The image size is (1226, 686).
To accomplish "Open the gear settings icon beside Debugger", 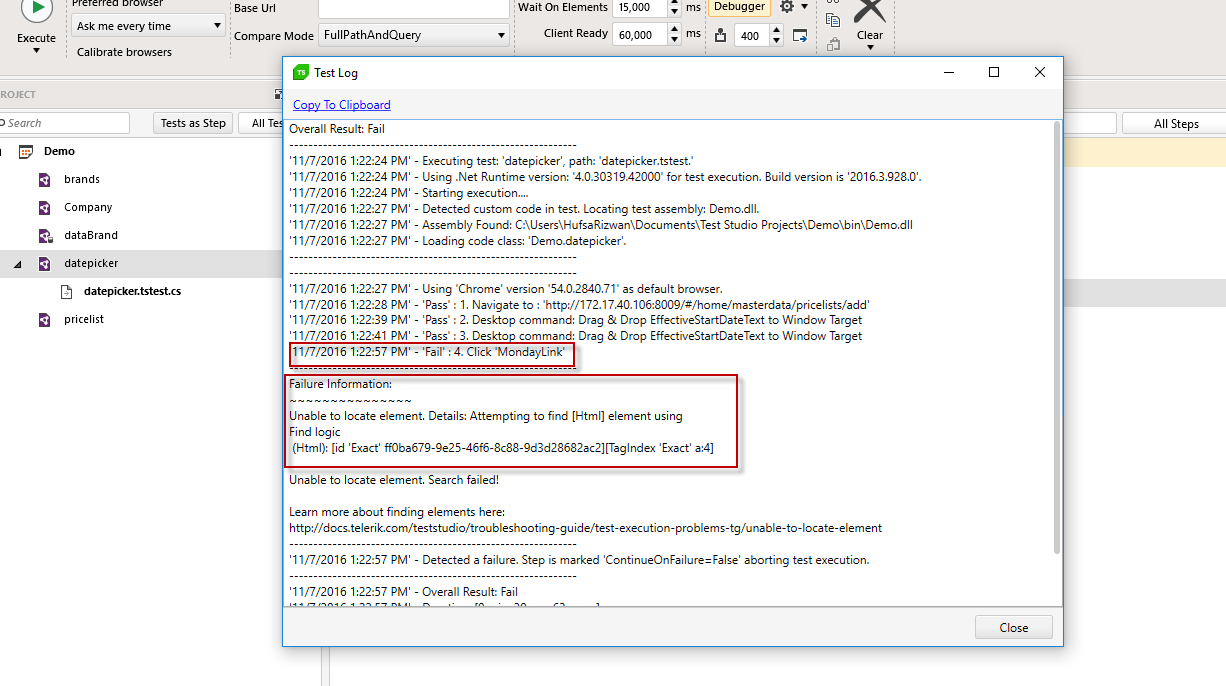I will click(x=788, y=7).
